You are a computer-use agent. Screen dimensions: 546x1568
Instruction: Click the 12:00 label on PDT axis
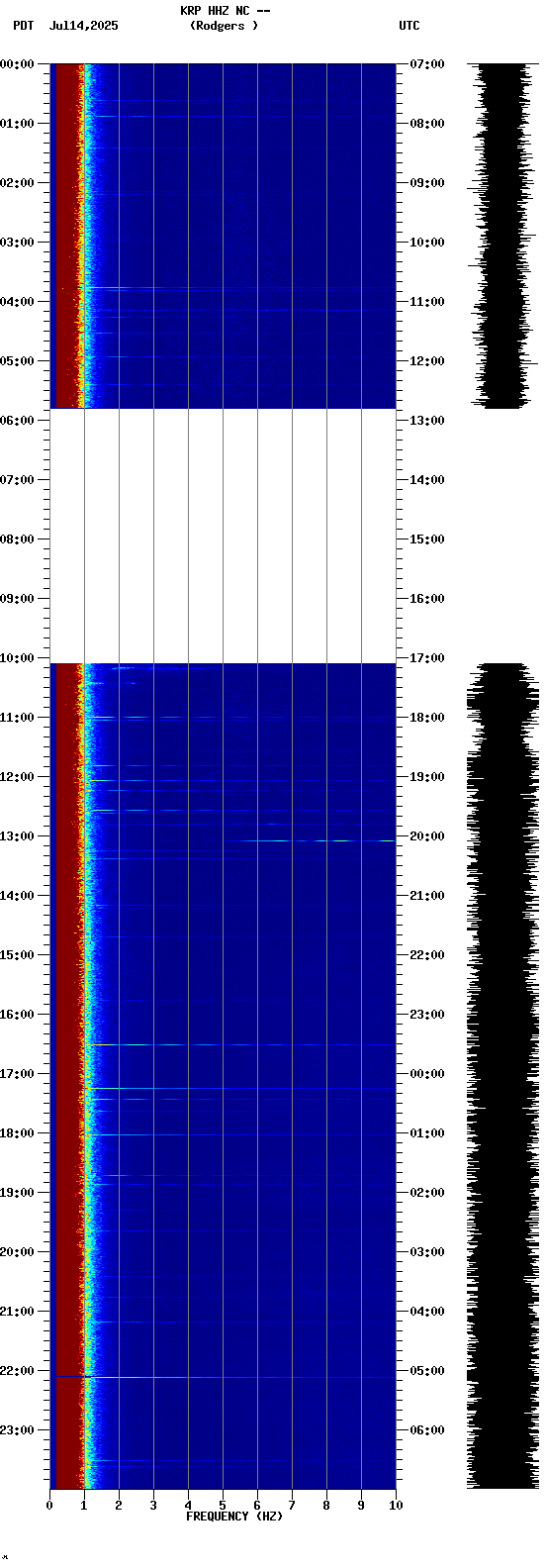[x=18, y=777]
